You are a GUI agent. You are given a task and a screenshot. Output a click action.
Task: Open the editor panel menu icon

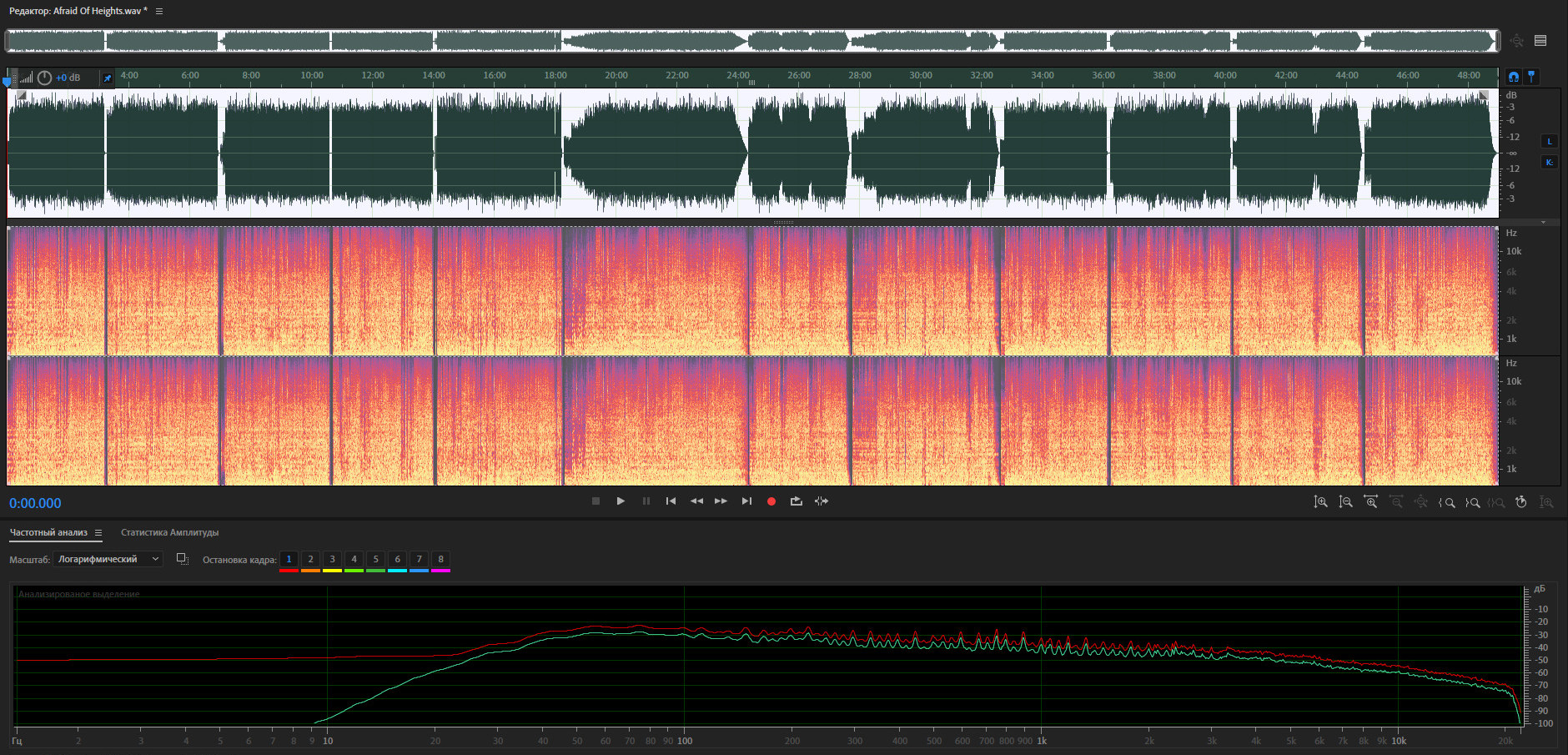(x=159, y=11)
